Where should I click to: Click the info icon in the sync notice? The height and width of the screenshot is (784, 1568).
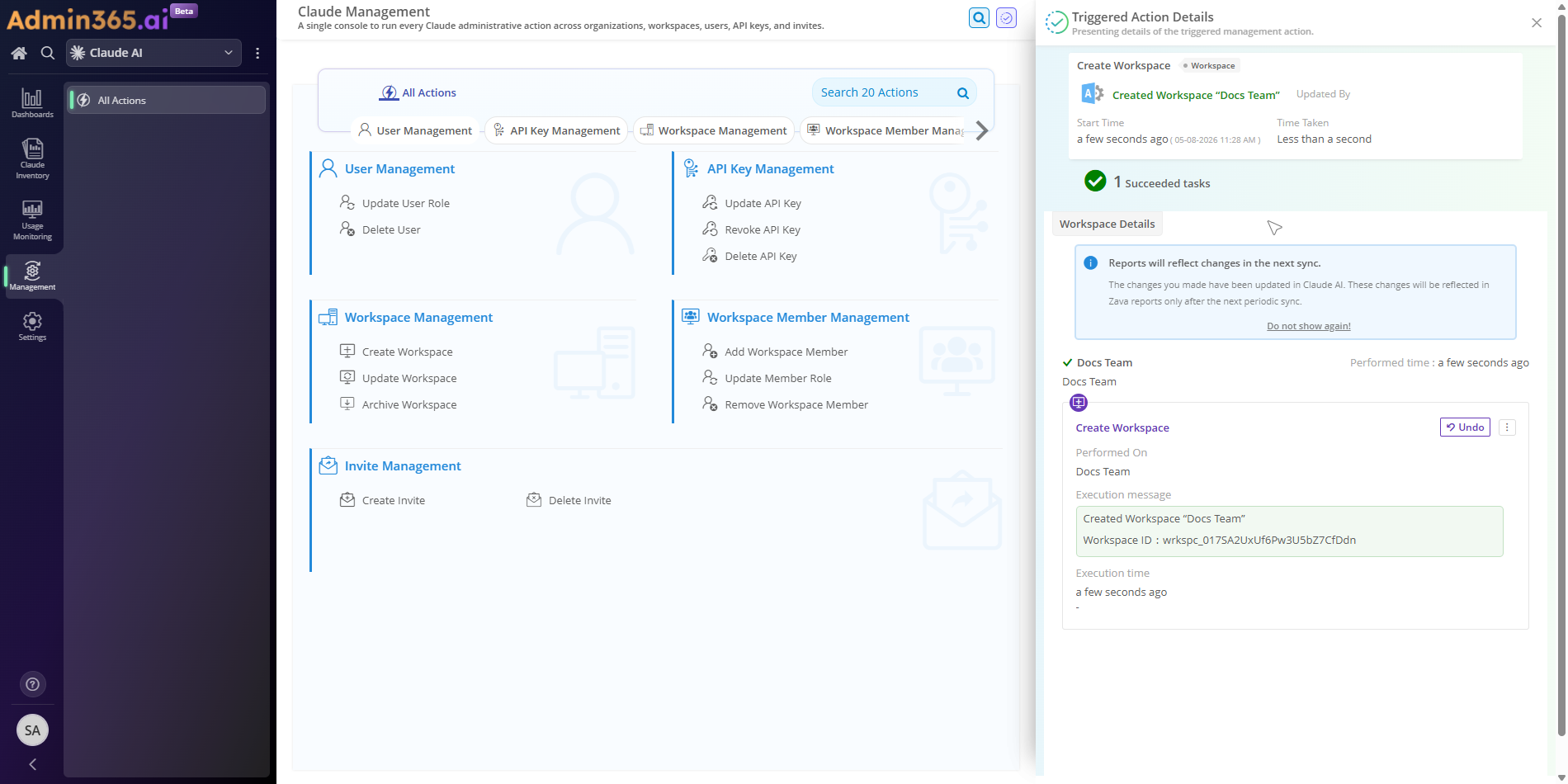point(1090,263)
